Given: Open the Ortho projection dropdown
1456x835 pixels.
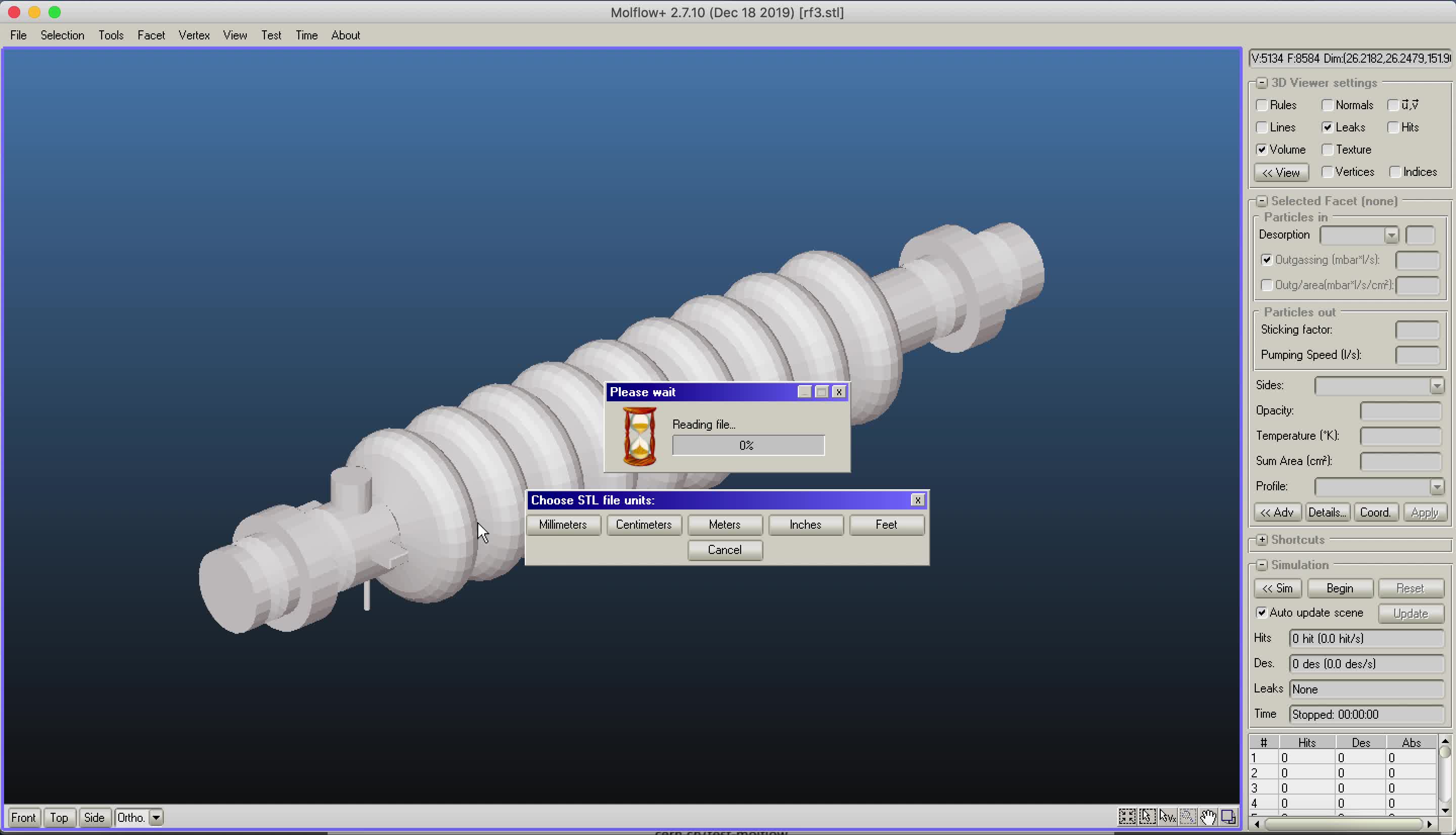Looking at the screenshot, I should (x=157, y=817).
